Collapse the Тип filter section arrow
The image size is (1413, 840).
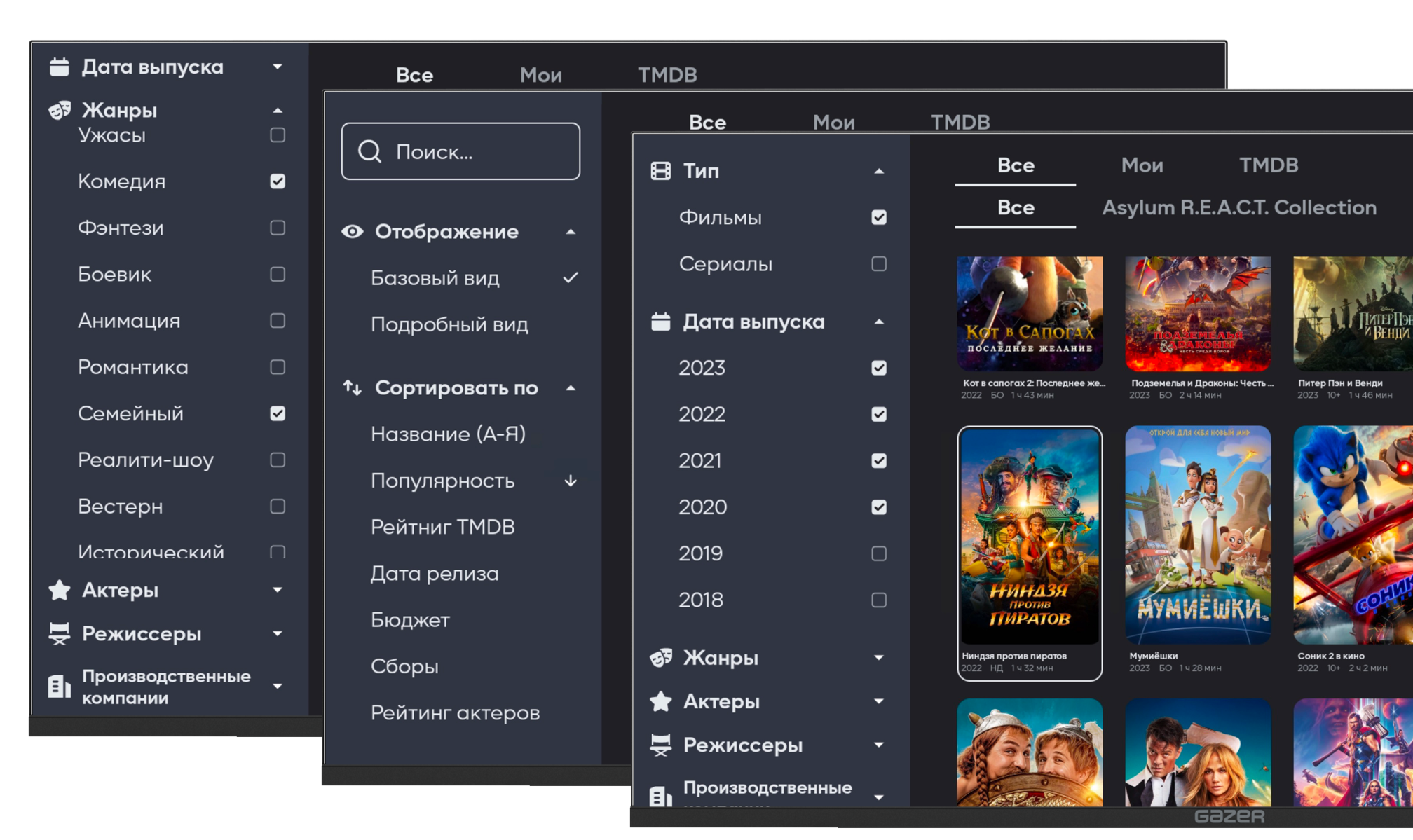point(879,171)
